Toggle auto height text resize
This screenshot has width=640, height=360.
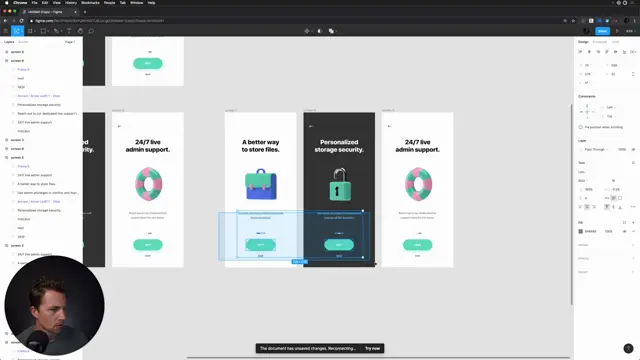pyautogui.click(x=613, y=198)
